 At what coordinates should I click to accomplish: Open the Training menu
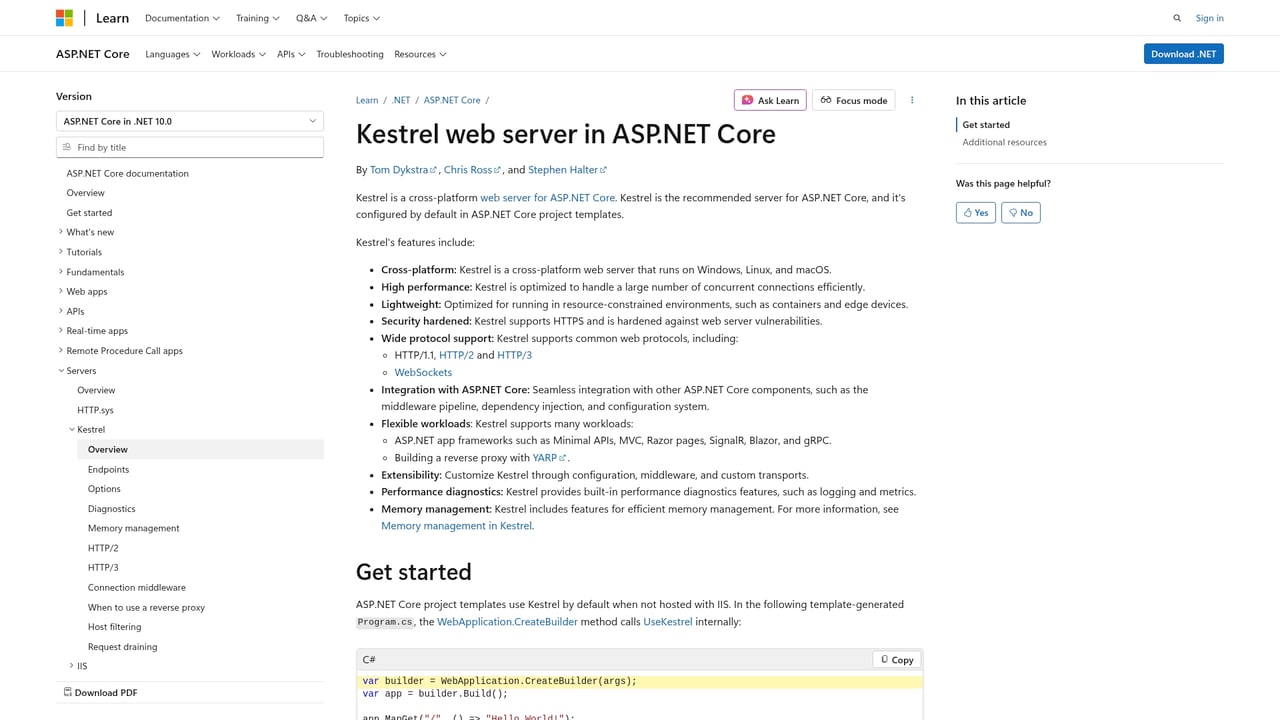[x=256, y=17]
